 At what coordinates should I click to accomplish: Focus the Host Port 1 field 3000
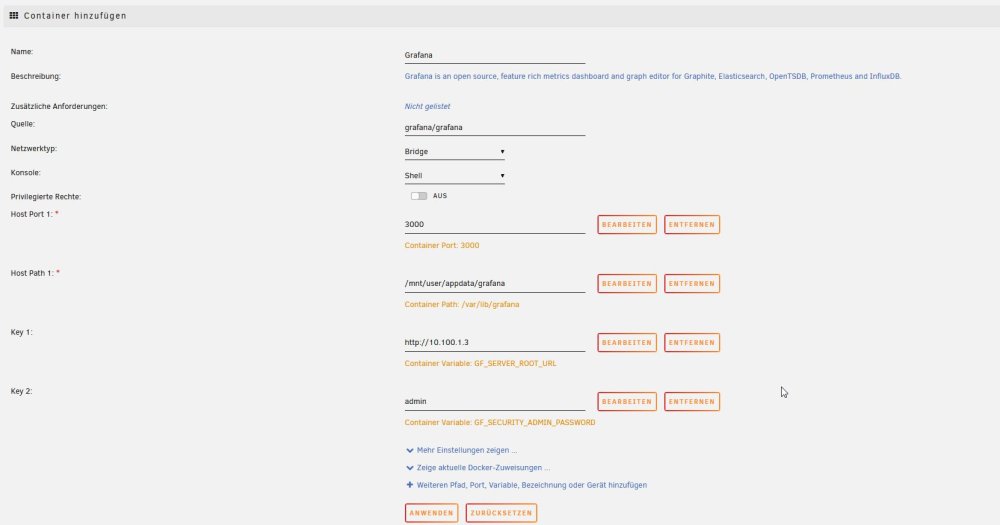pos(494,225)
